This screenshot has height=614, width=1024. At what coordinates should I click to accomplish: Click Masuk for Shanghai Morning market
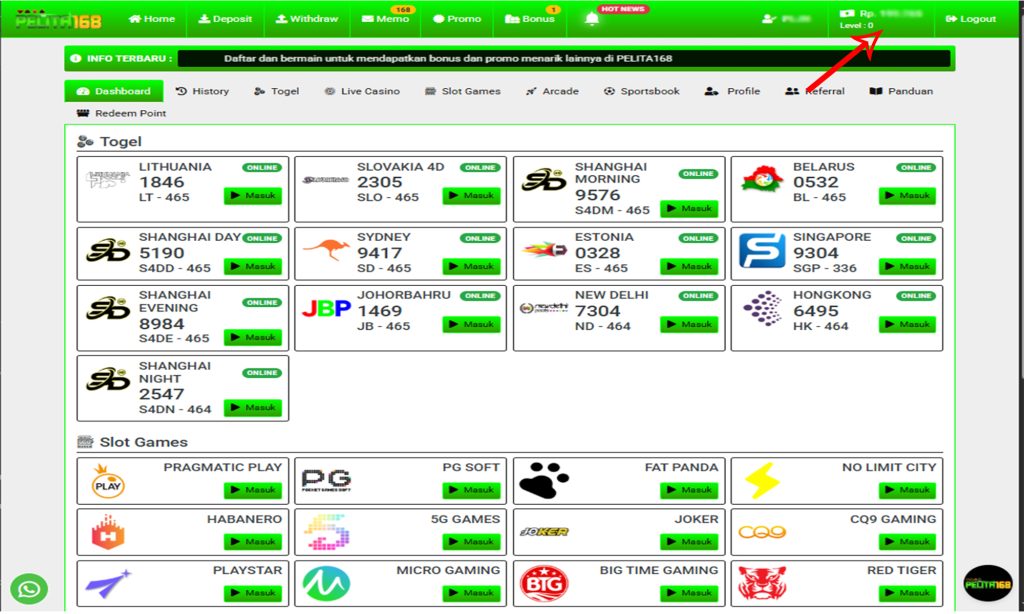(x=689, y=208)
